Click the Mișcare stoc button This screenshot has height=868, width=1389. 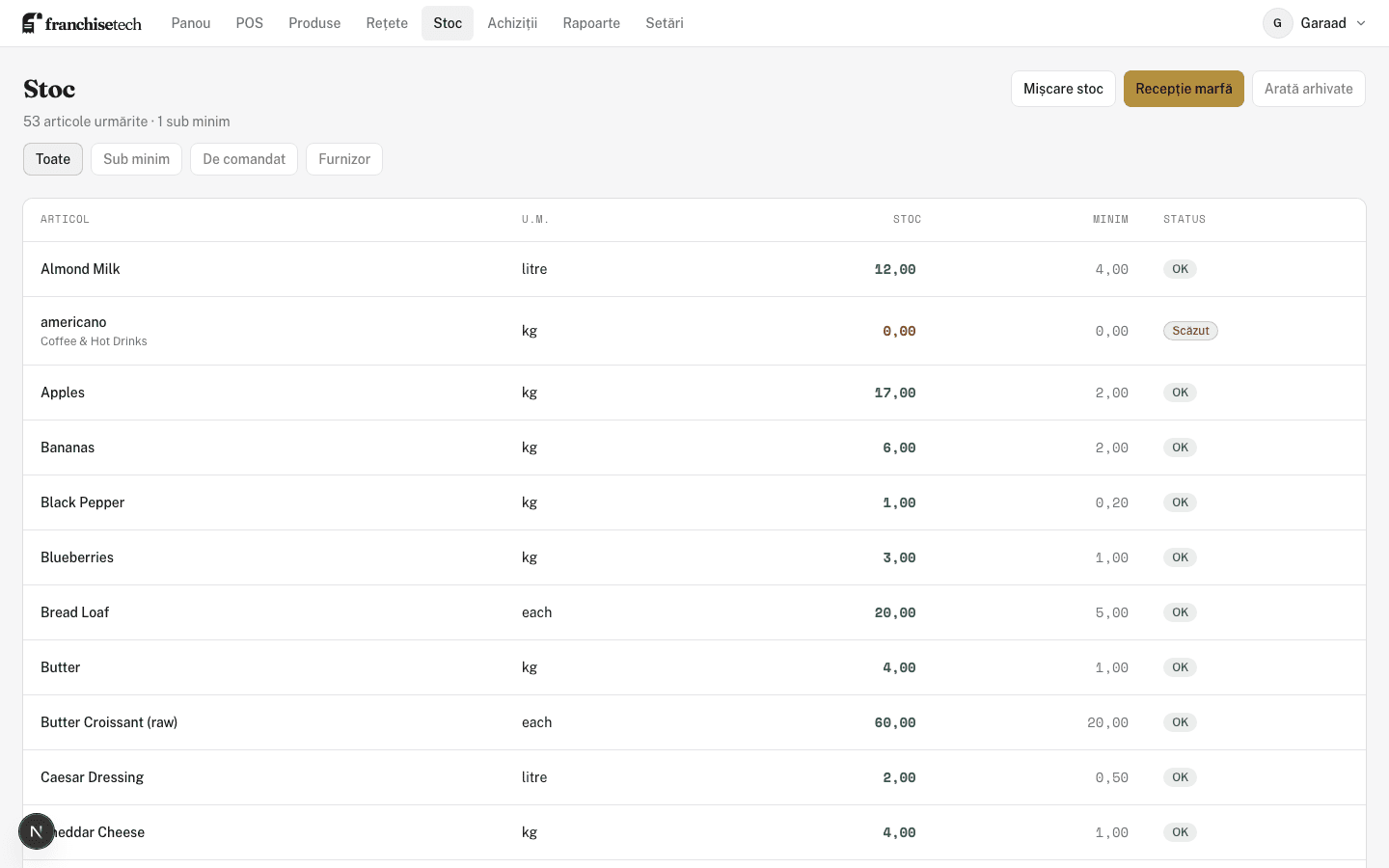(x=1063, y=89)
